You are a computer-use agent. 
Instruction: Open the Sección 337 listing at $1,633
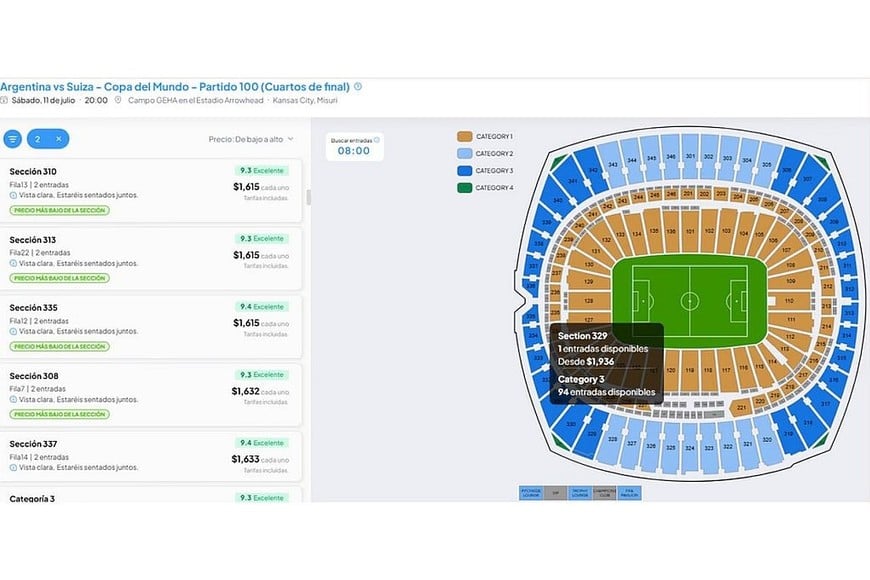point(150,456)
